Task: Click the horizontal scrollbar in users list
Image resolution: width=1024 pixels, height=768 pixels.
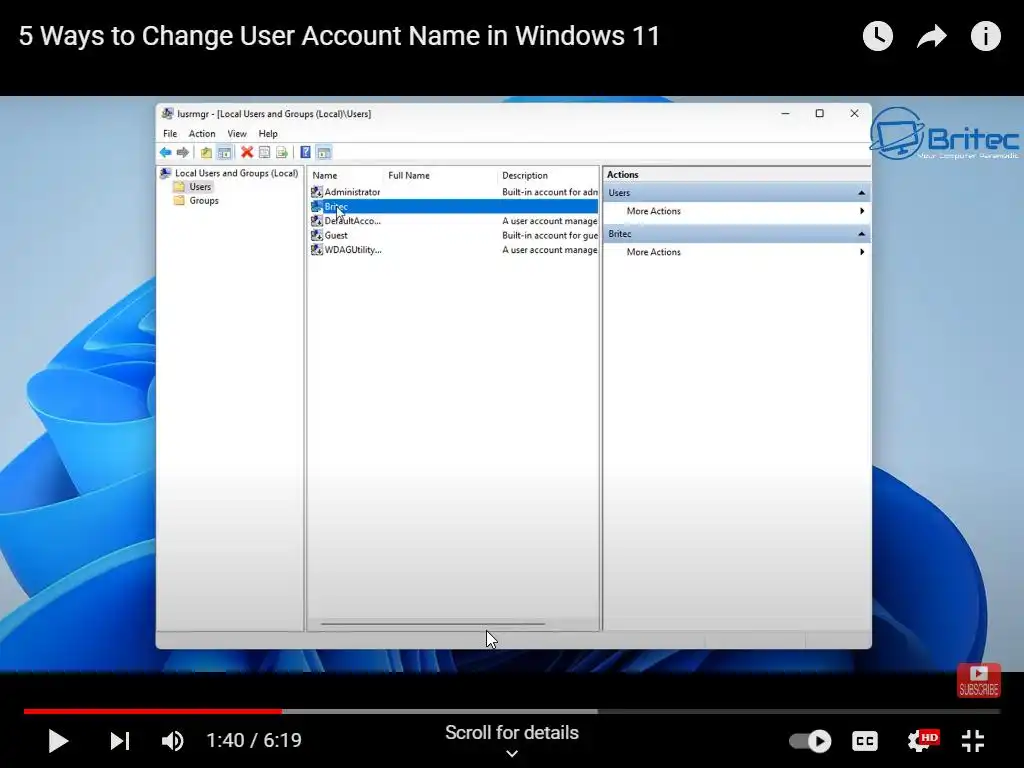Action: (433, 624)
